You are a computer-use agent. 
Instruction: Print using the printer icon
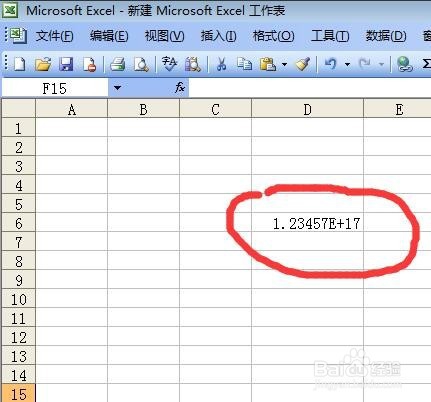(117, 63)
